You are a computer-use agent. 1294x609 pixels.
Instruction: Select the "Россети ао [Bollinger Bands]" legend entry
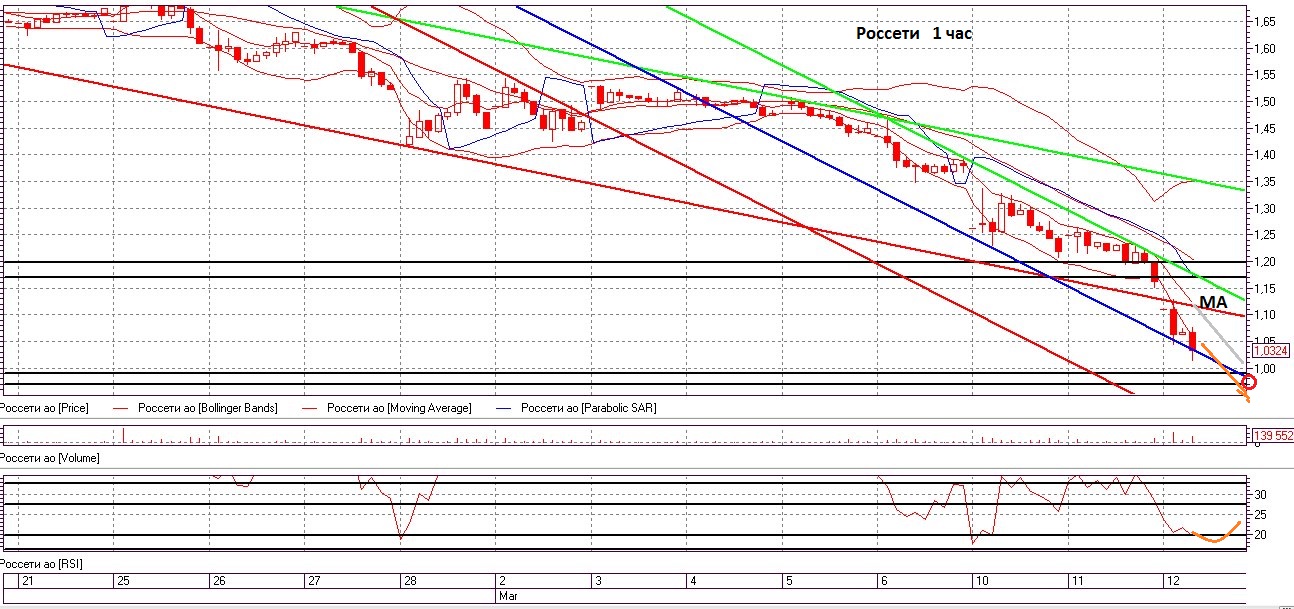click(x=208, y=408)
